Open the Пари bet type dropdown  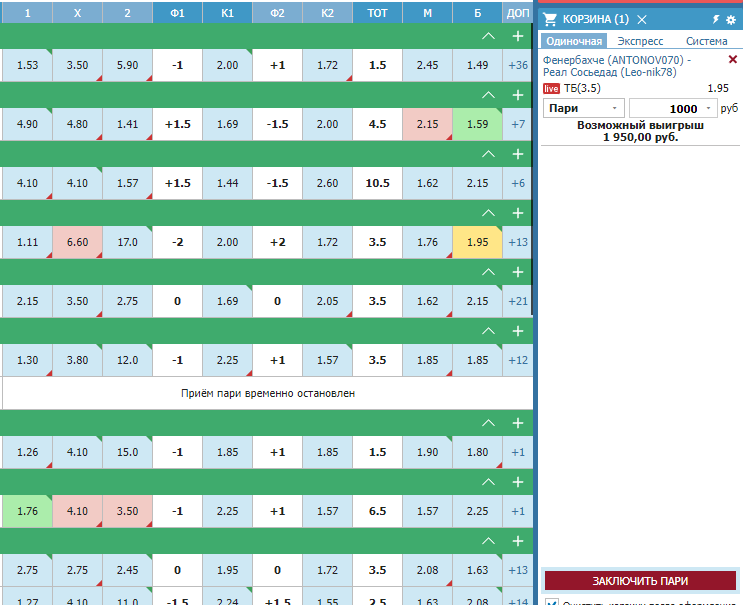pyautogui.click(x=584, y=108)
